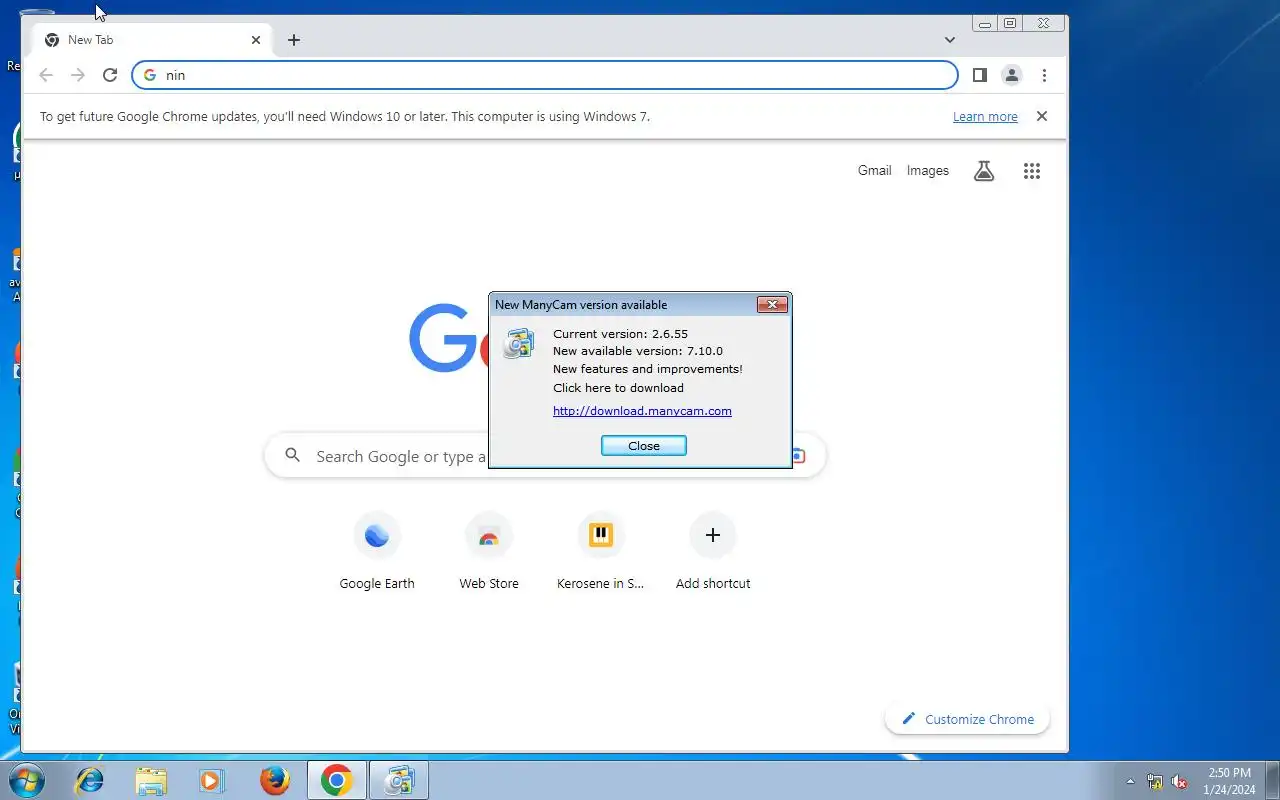Open the Web Store shortcut
This screenshot has height=800, width=1280.
coord(489,552)
